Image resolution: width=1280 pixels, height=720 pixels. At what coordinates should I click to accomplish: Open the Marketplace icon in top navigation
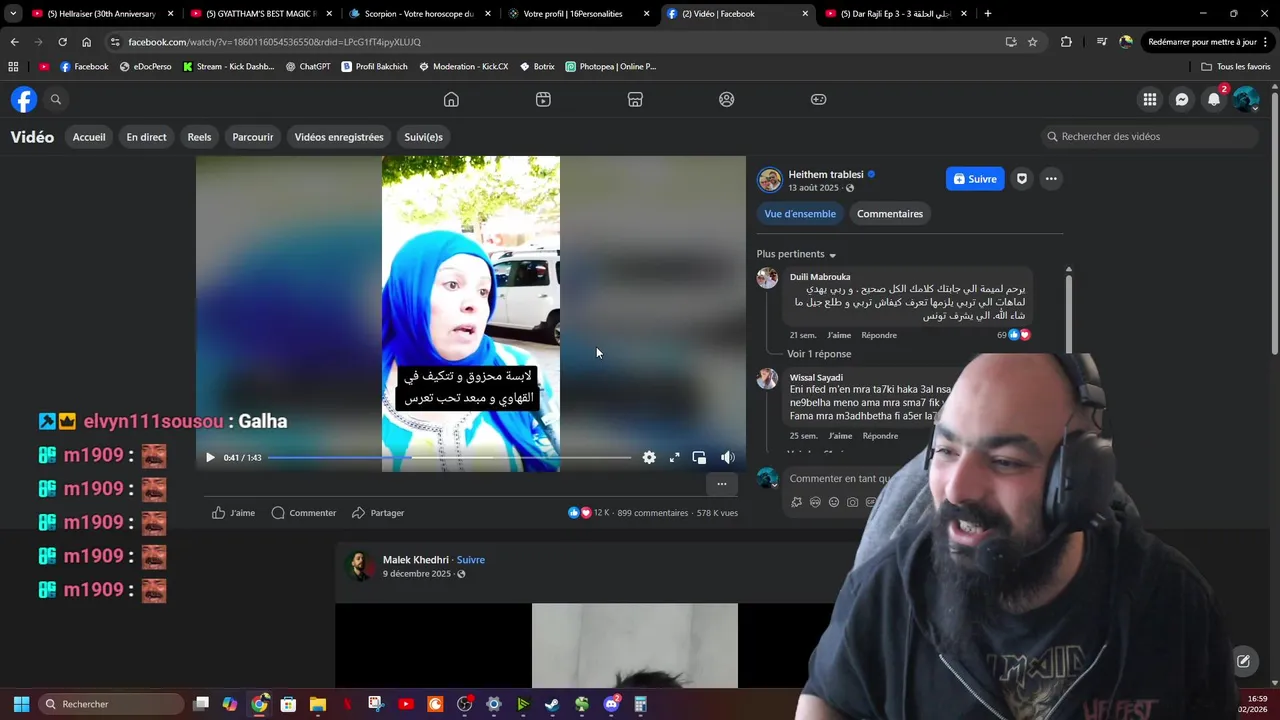[635, 99]
